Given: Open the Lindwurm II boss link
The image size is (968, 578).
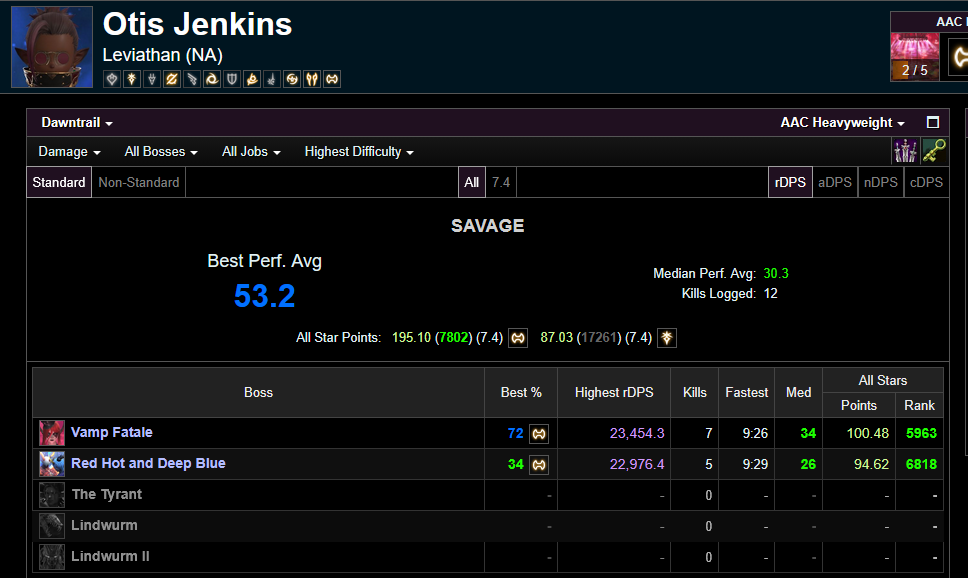Looking at the screenshot, I should (x=111, y=556).
